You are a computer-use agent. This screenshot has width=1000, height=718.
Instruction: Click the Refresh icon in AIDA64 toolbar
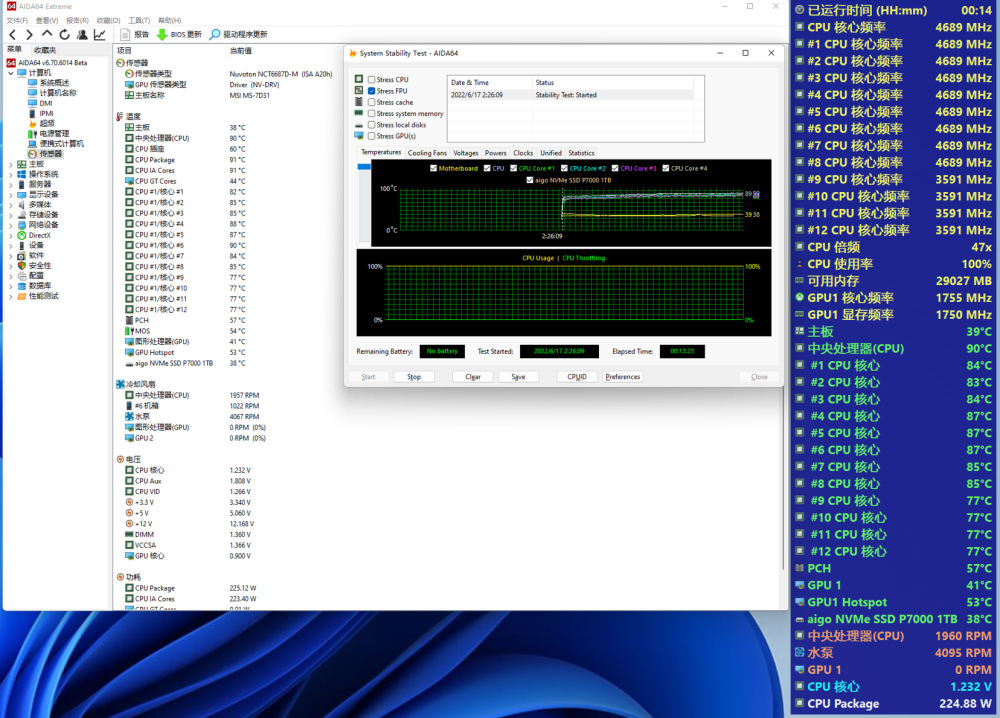(64, 34)
